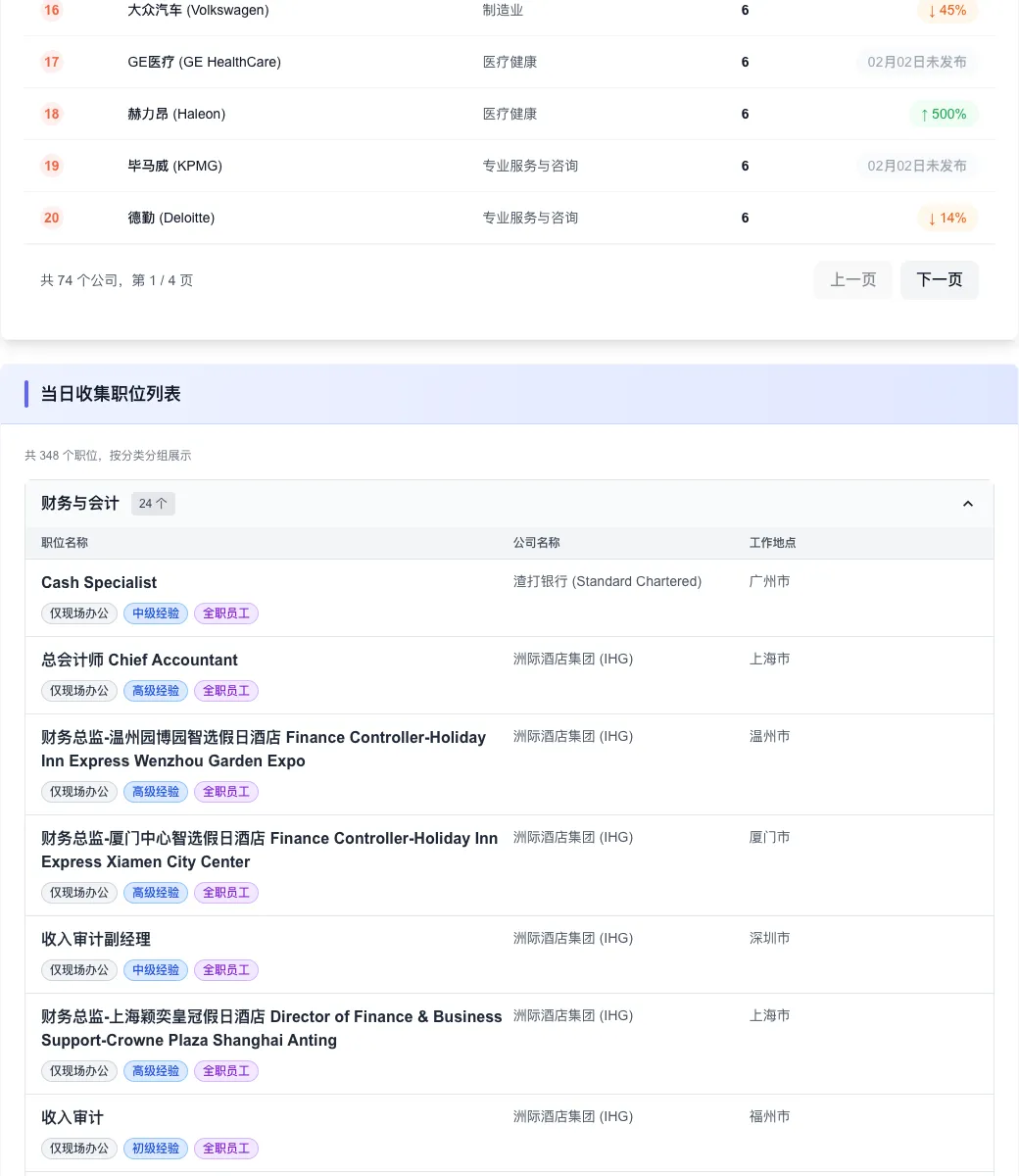
Task: Click GE医疗 (GE HealthCare) company name
Action: pos(204,62)
